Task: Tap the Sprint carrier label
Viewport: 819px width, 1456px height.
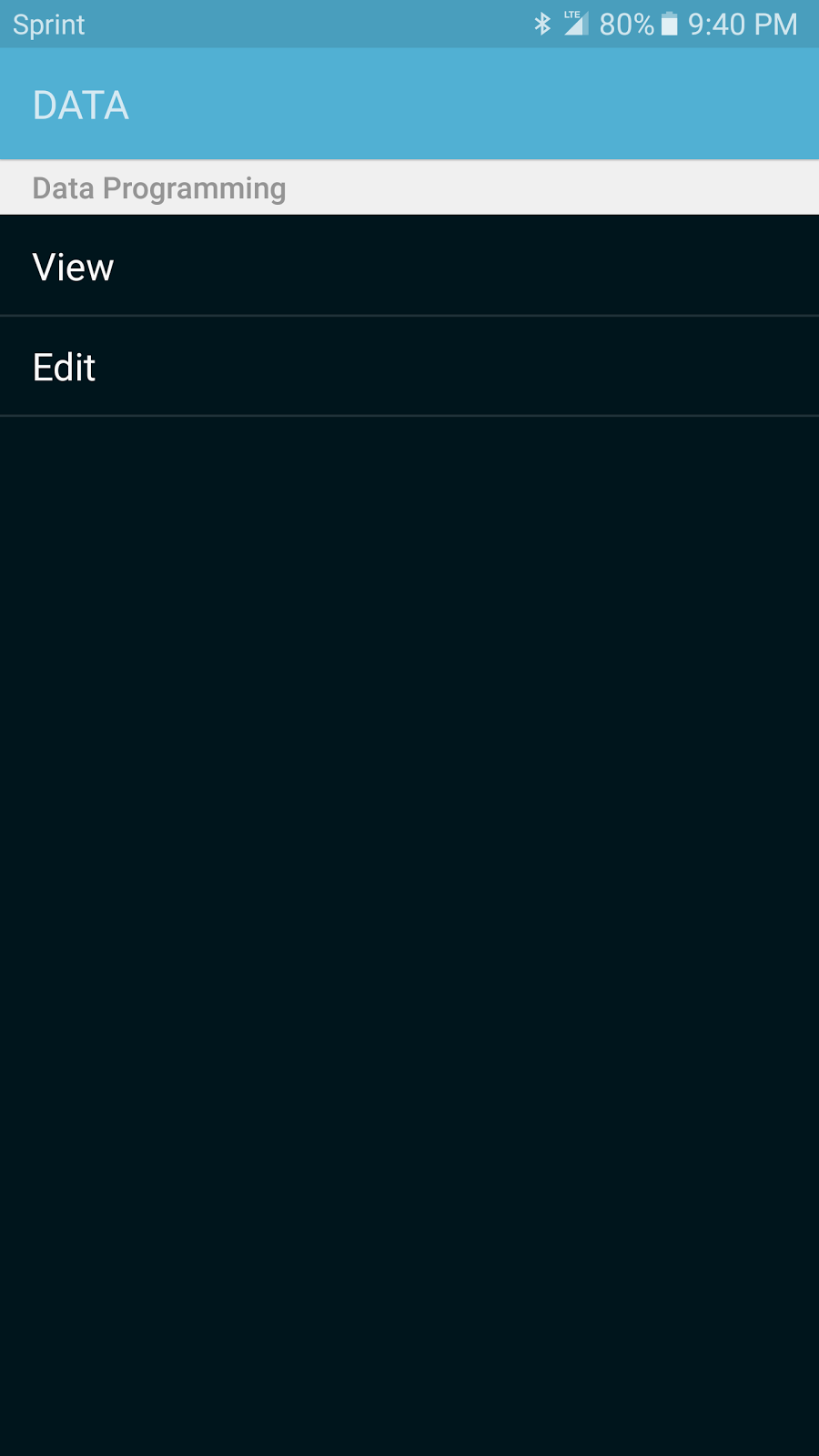Action: (48, 25)
